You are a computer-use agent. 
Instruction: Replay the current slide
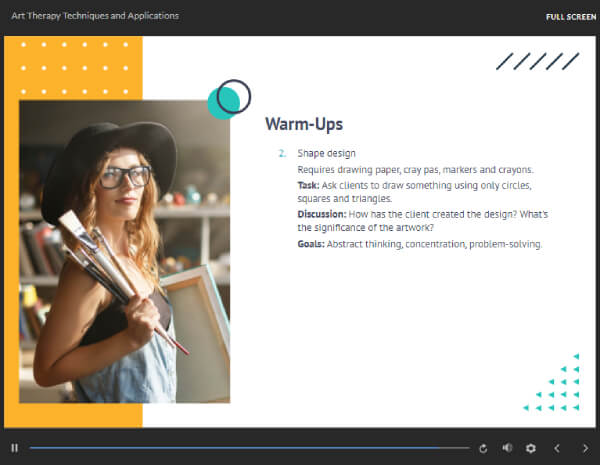pos(484,448)
